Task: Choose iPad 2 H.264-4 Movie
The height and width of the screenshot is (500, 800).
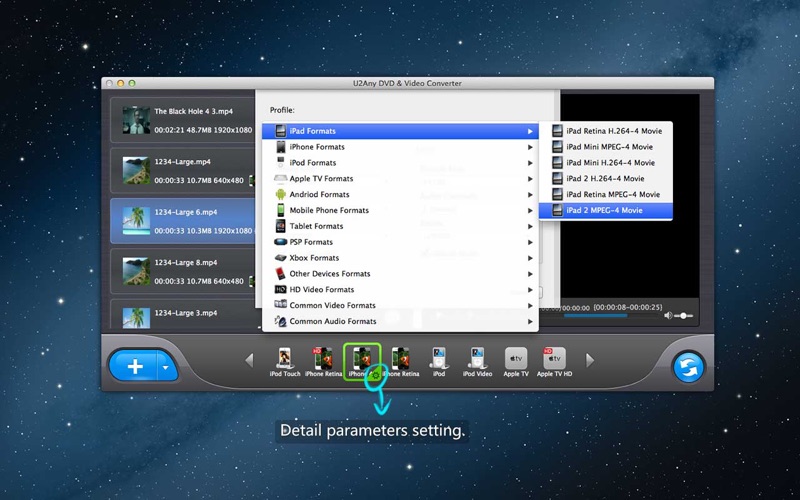Action: pyautogui.click(x=606, y=179)
